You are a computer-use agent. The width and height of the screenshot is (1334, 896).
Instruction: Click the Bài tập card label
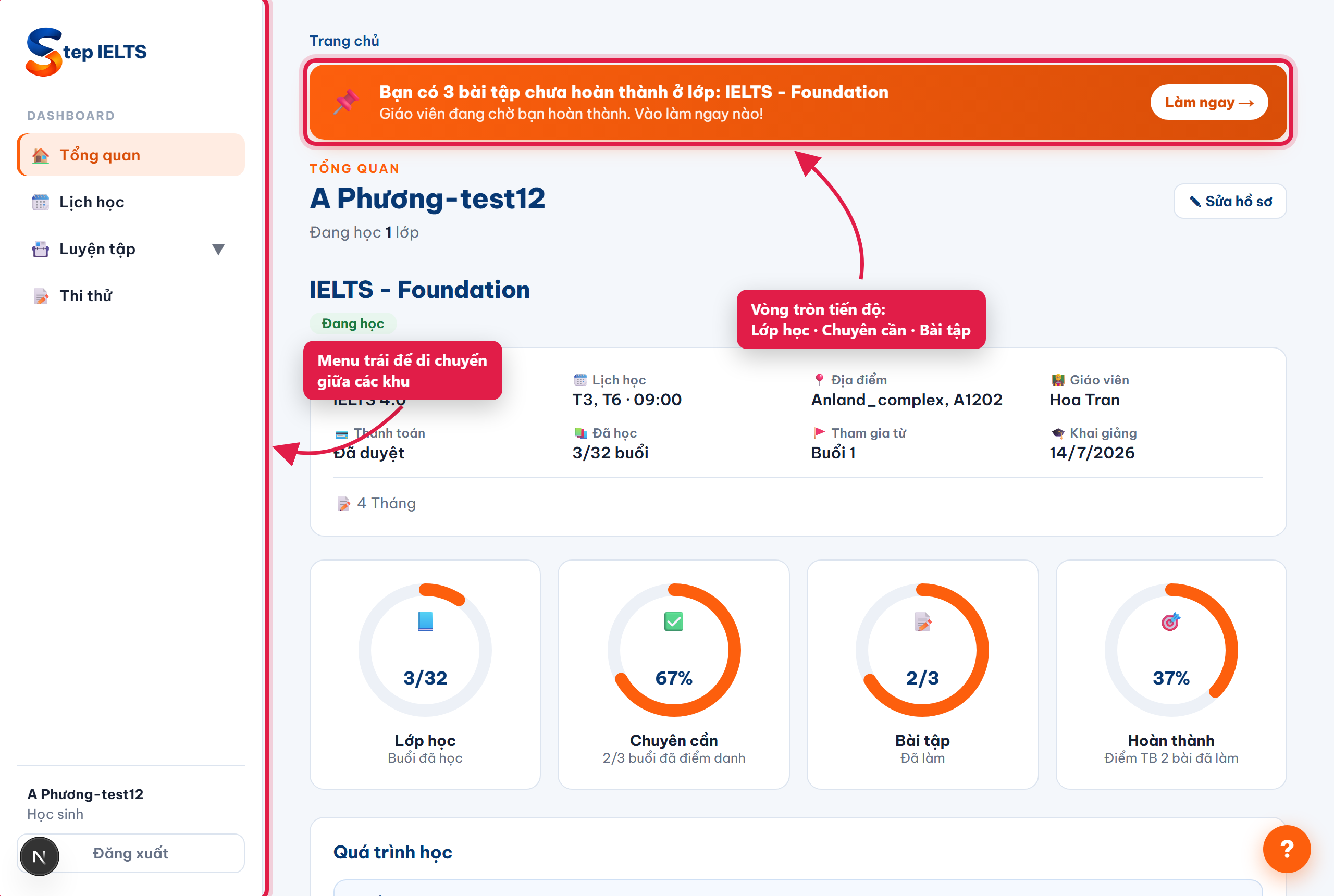point(922,741)
